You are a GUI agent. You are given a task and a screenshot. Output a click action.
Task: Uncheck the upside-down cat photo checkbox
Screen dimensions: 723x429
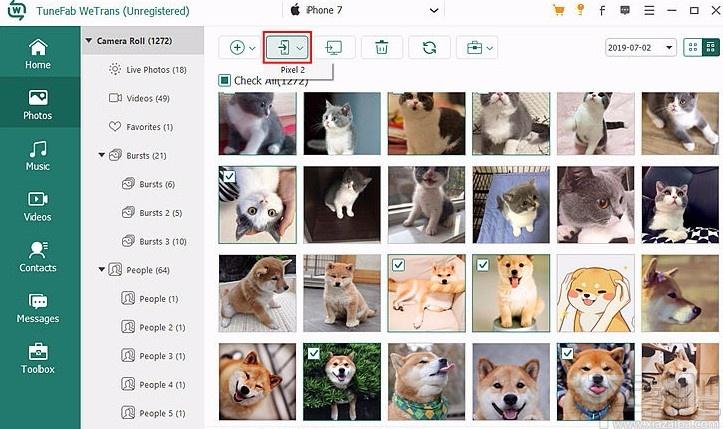coord(229,176)
